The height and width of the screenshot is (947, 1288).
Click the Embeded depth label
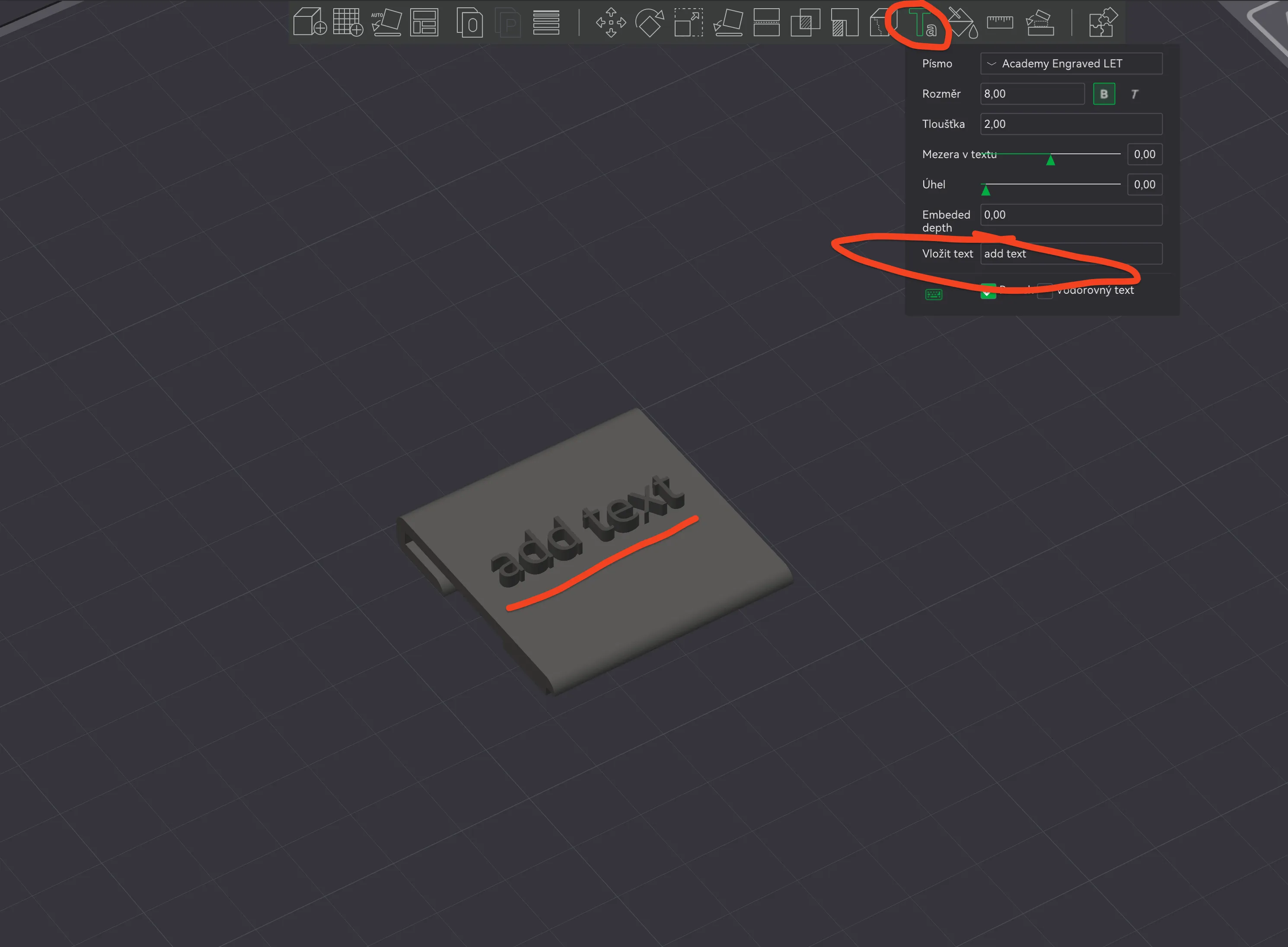(946, 221)
